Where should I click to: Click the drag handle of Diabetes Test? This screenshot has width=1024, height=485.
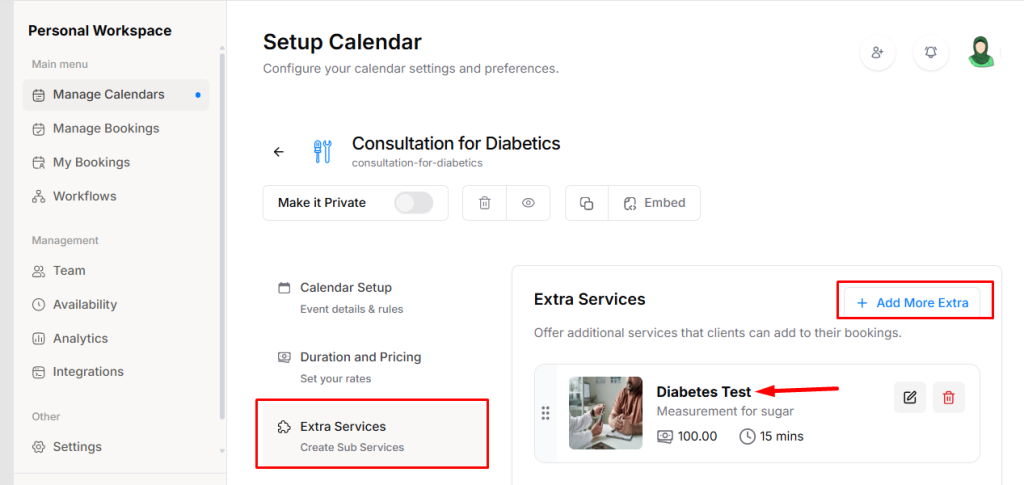coord(546,413)
